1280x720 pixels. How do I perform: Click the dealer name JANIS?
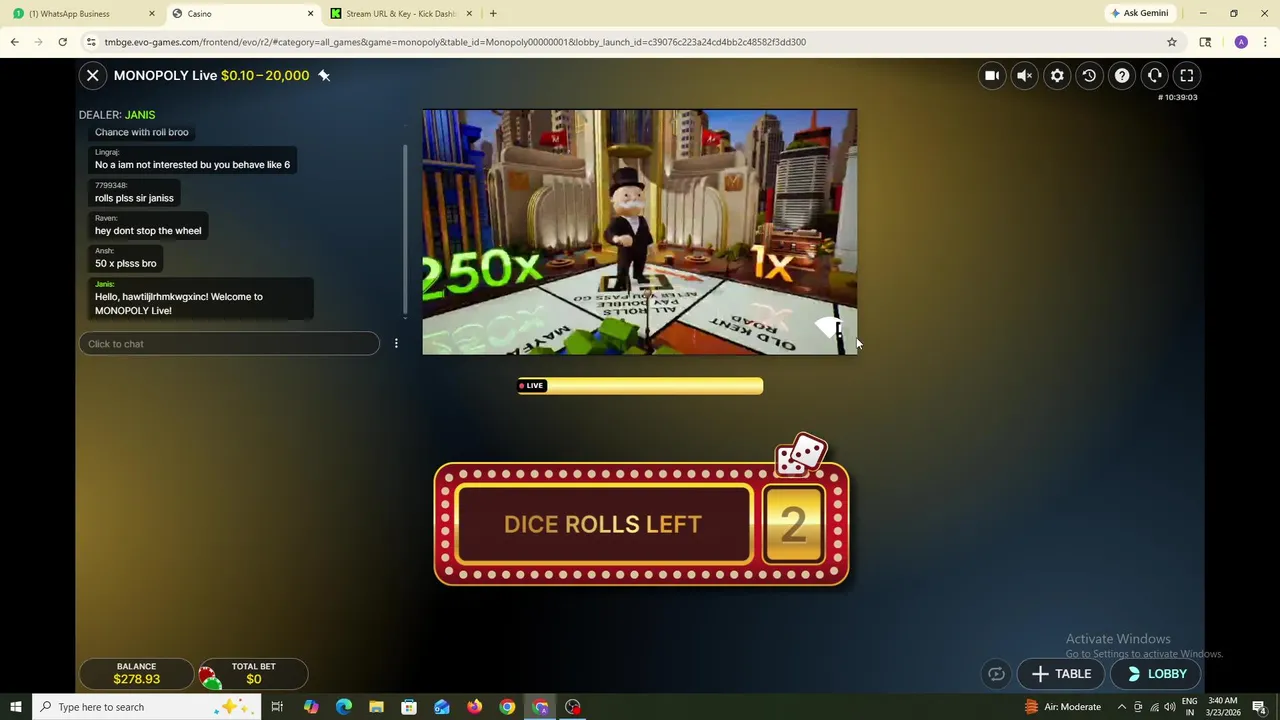coord(140,115)
